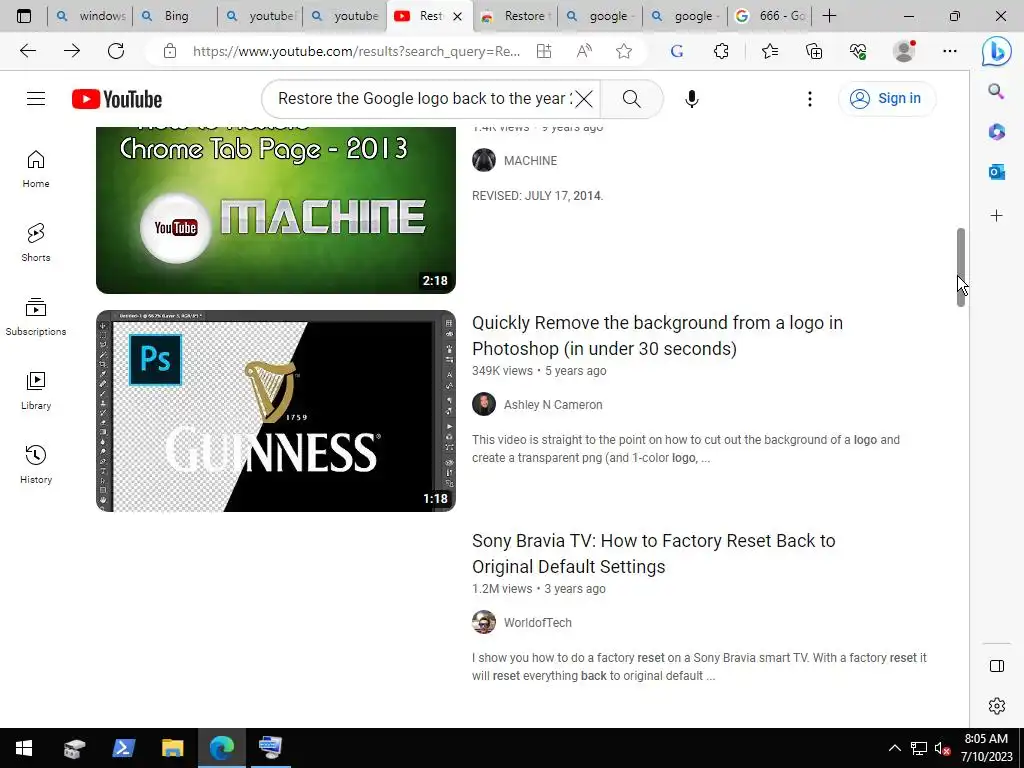Go to Home in YouTube sidebar
1024x768 pixels.
click(36, 169)
